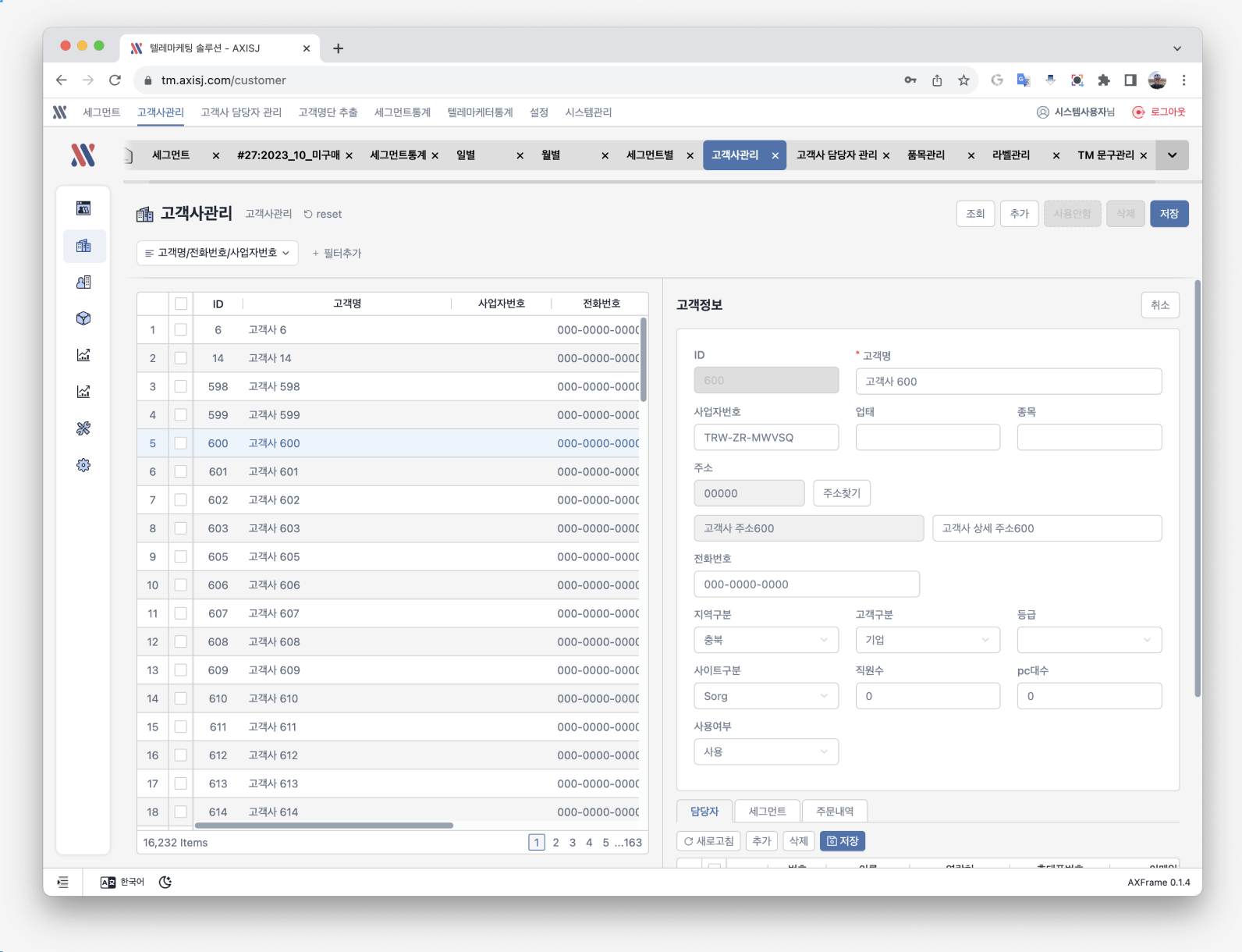1242x952 pixels.
Task: Select the 3D cube product icon in sidebar
Action: [x=83, y=318]
